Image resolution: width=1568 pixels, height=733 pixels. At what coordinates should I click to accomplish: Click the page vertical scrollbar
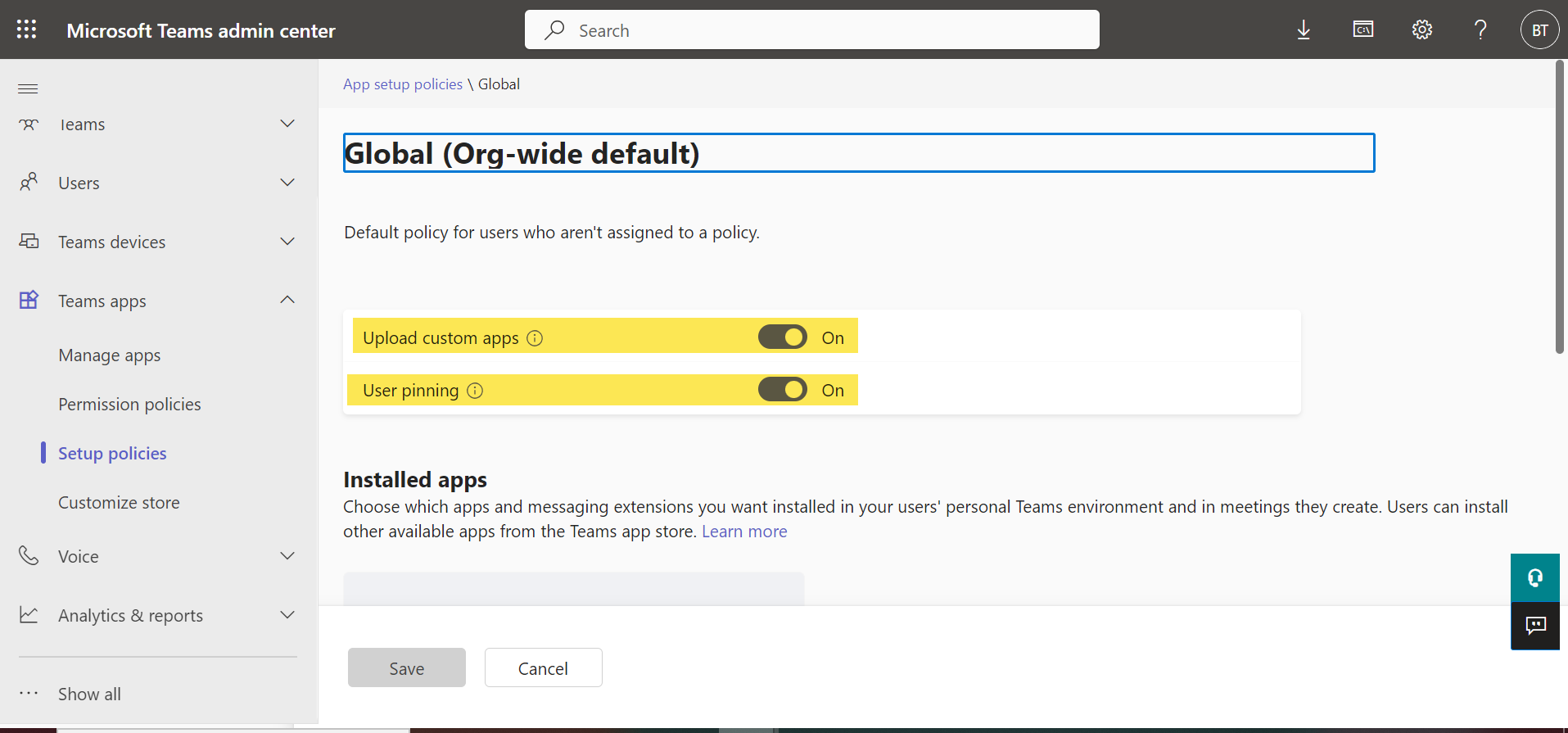click(1560, 207)
